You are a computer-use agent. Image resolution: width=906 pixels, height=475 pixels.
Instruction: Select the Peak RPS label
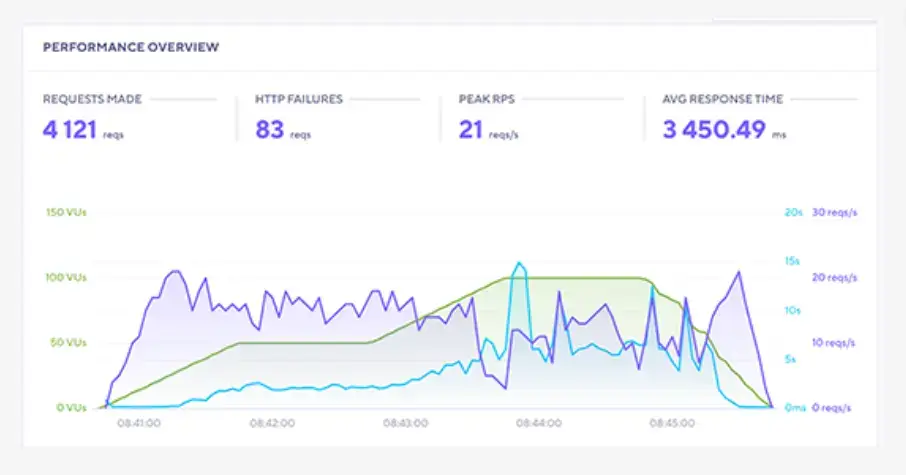click(486, 100)
